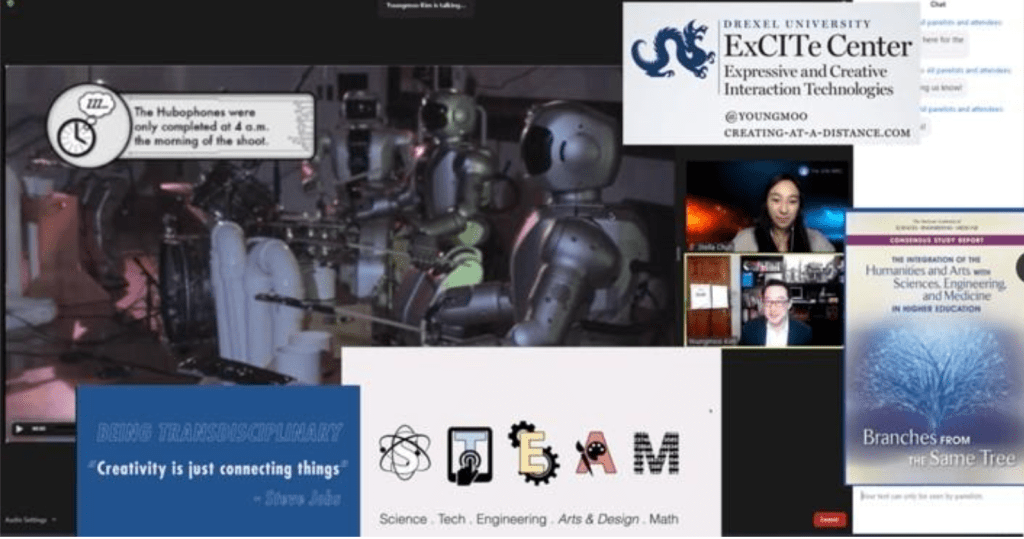Click the Drexel dragon logo
Screen dimensions: 1024x539
(672, 50)
